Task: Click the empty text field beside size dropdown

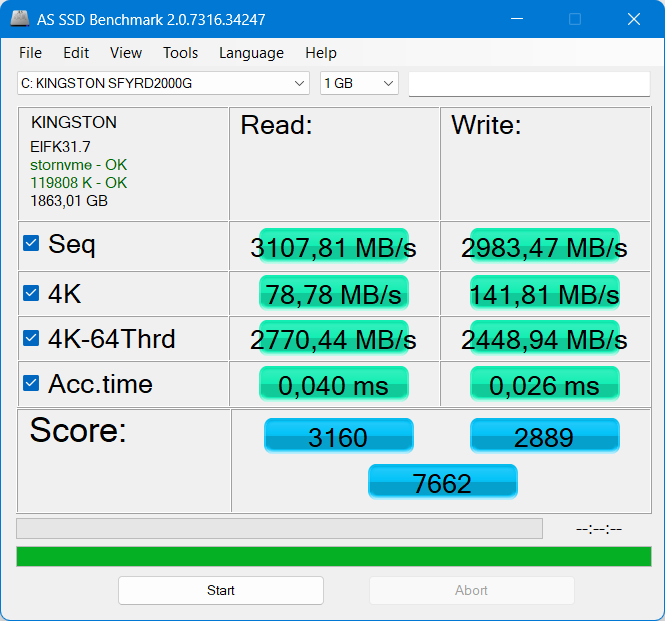Action: click(x=529, y=84)
